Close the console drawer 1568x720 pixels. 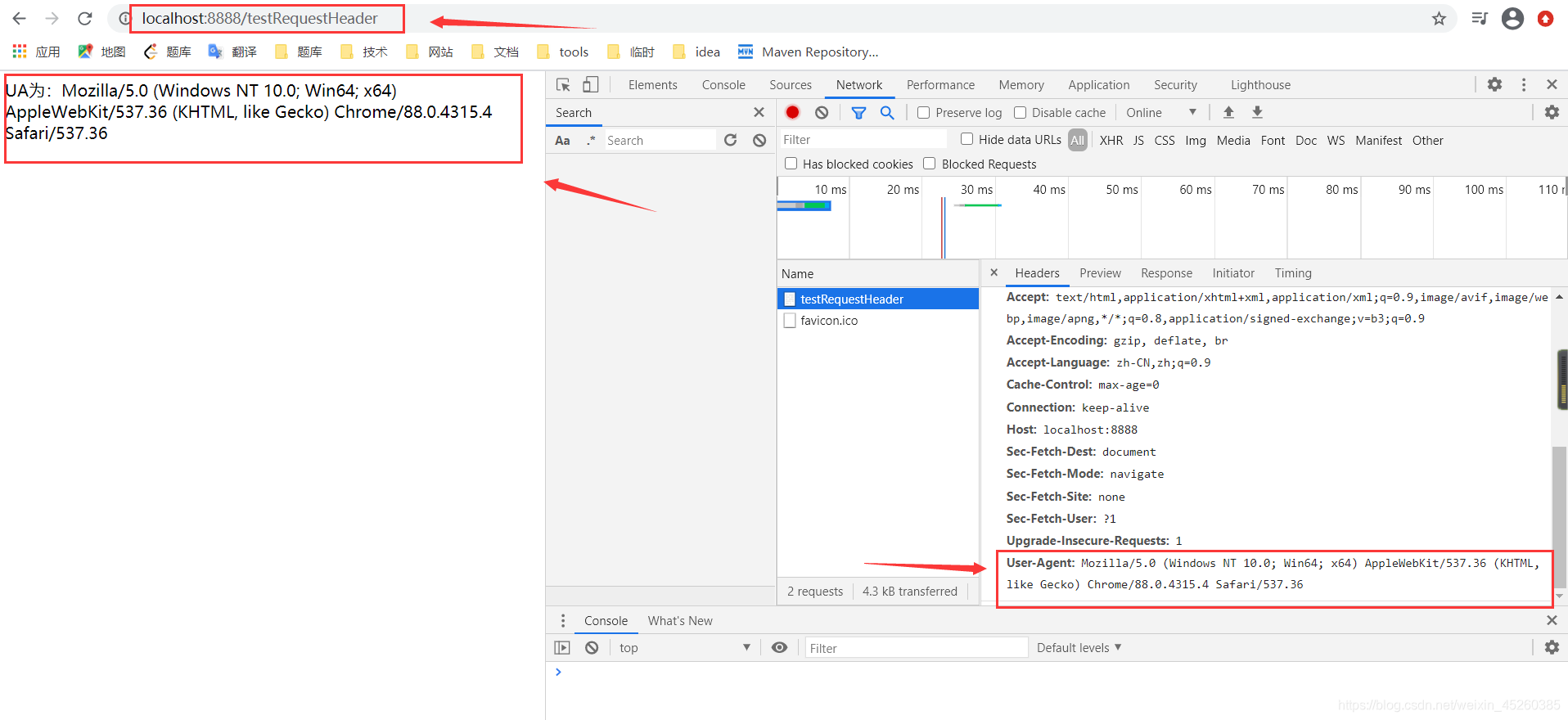click(1552, 620)
